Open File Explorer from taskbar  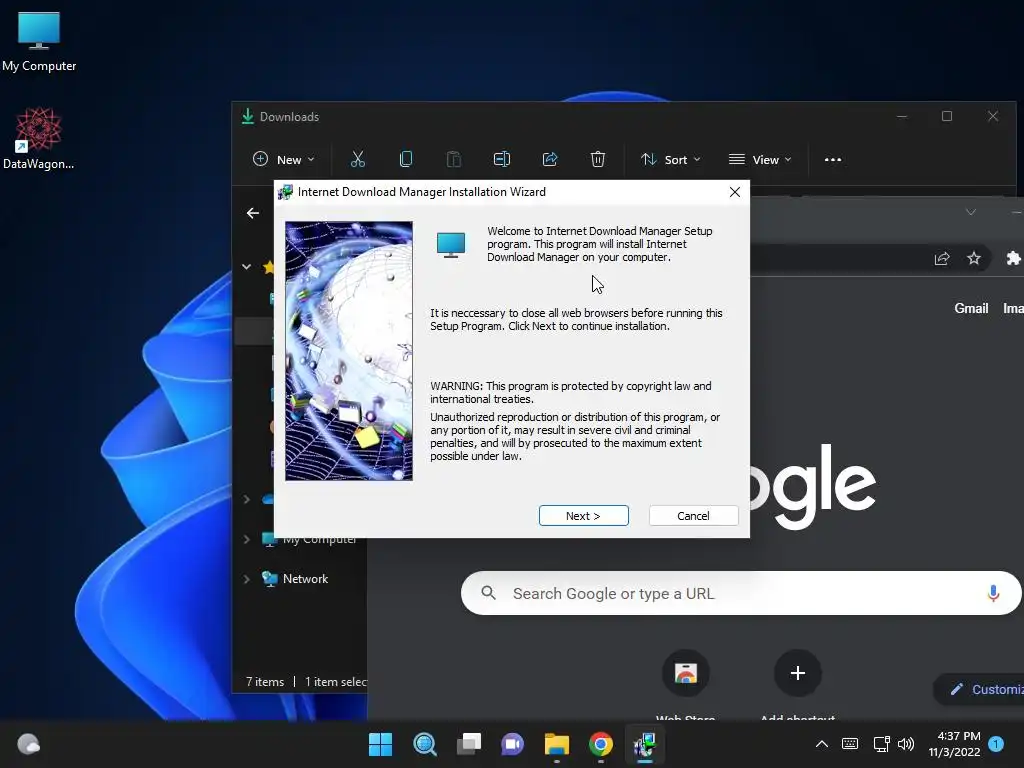(557, 744)
